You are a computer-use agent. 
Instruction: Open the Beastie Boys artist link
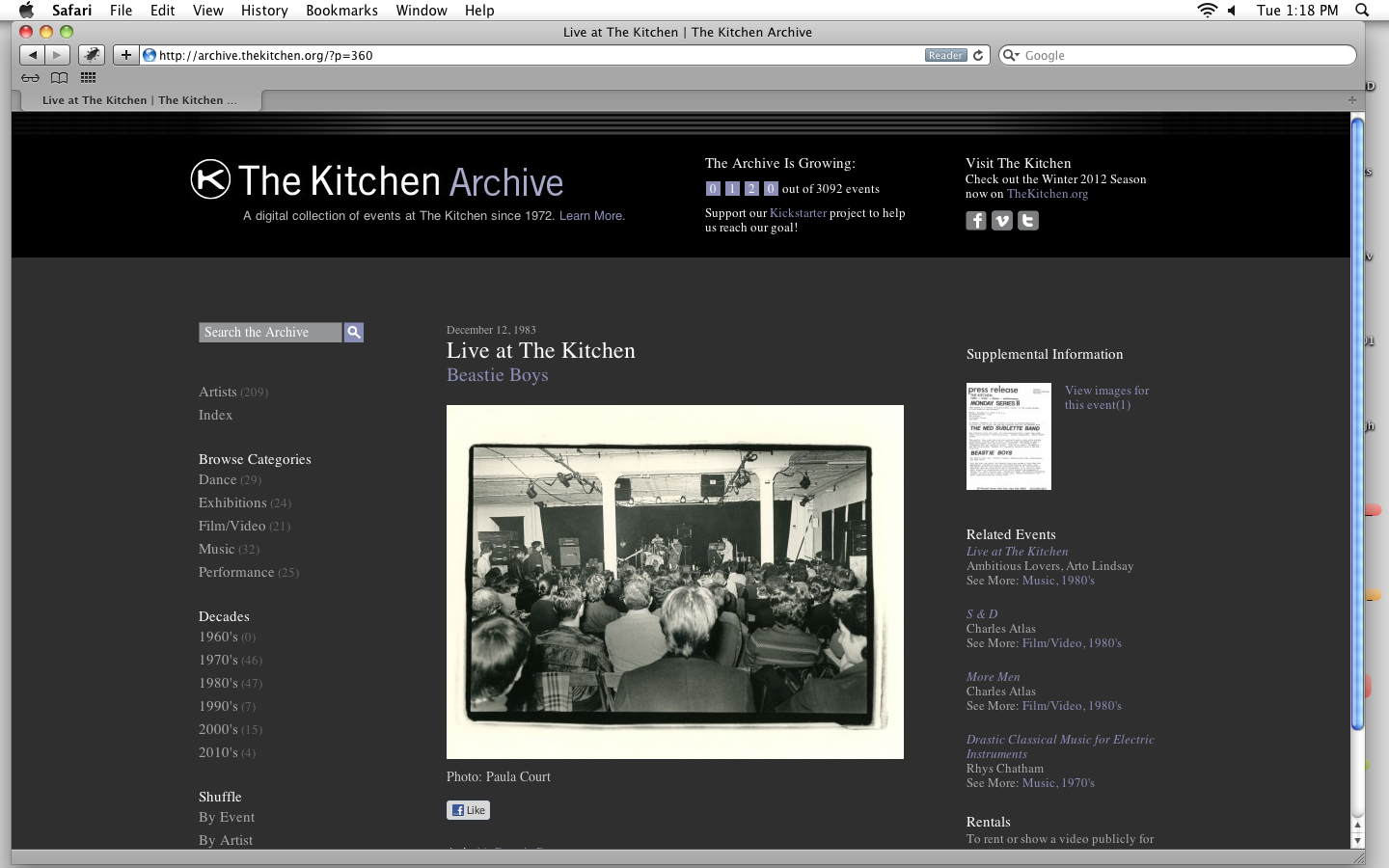(498, 375)
